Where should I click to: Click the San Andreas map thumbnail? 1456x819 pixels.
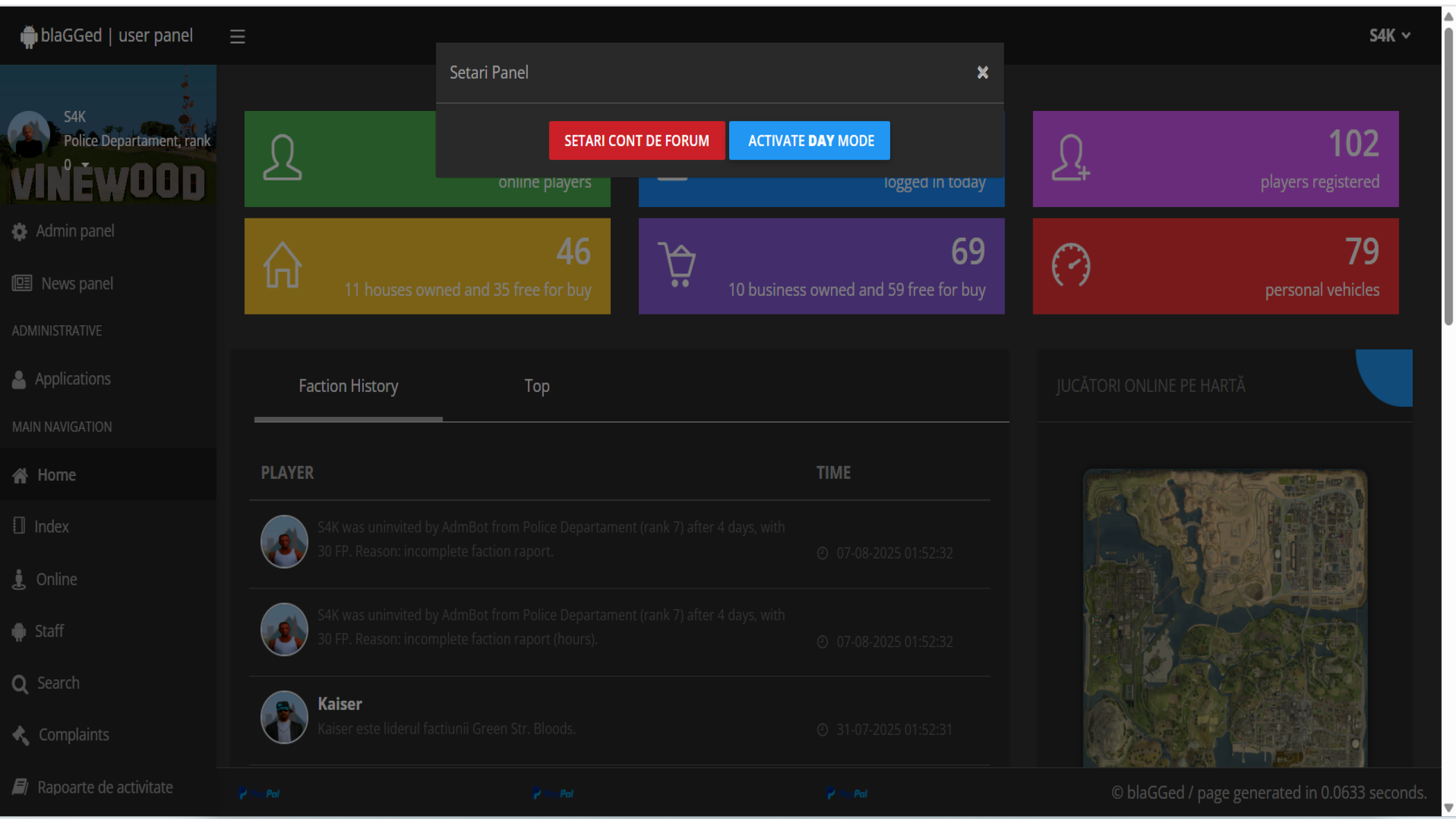1225,617
